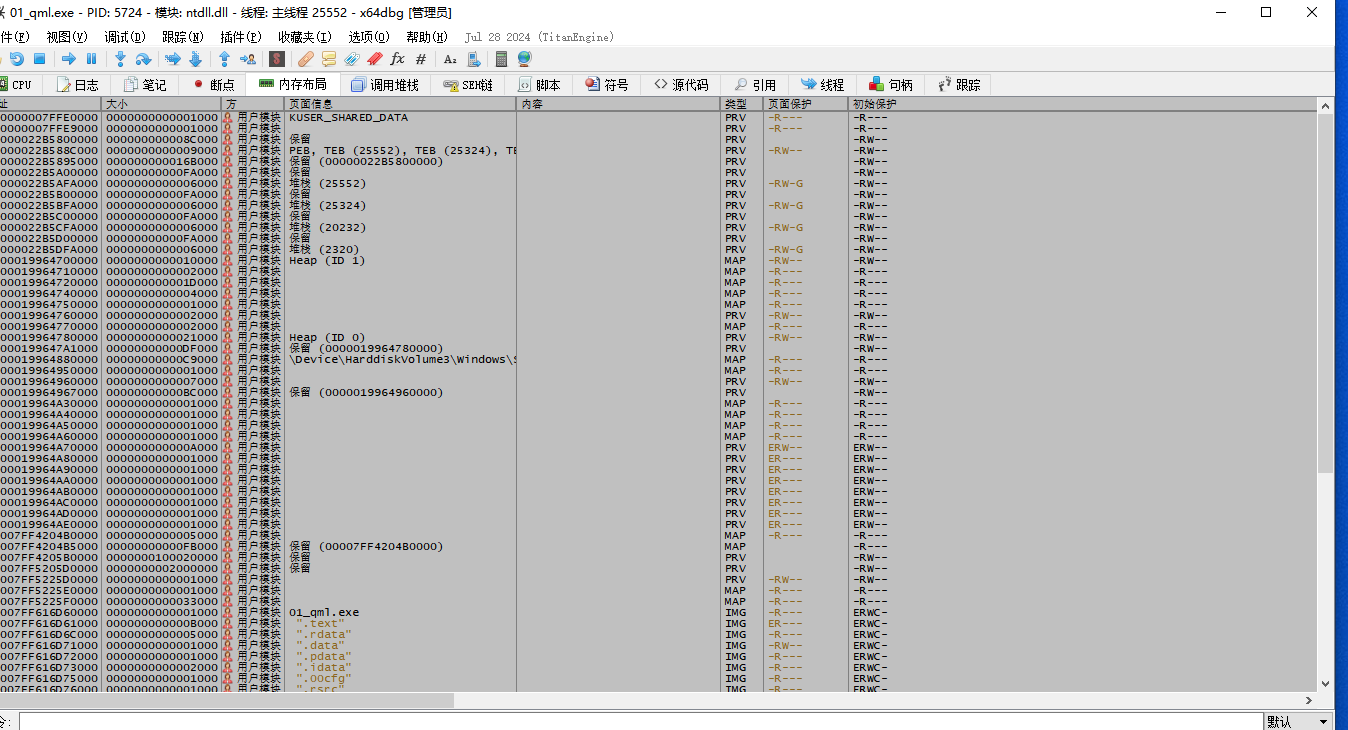Screen dimensions: 1348x730
Task: Click the trace into icon
Action: click(172, 59)
